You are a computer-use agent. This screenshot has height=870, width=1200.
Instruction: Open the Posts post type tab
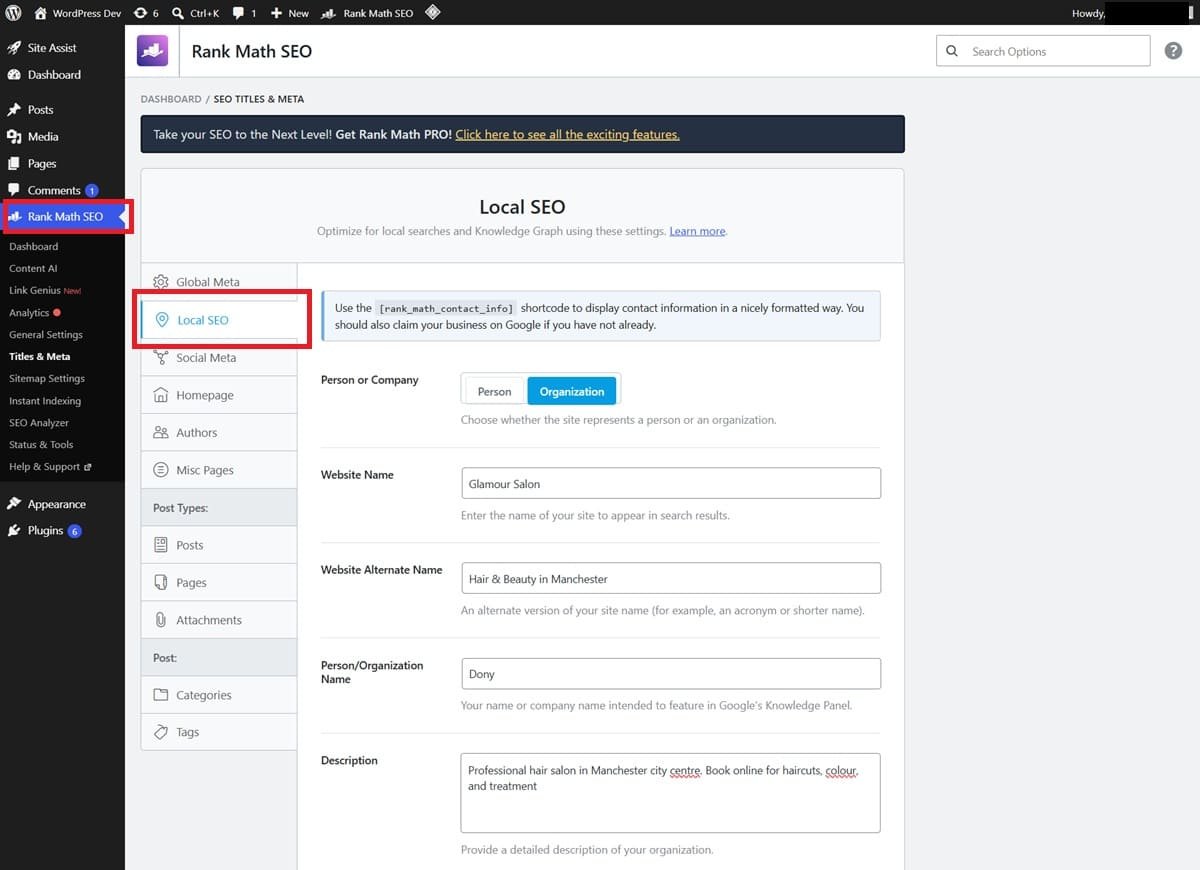click(219, 545)
